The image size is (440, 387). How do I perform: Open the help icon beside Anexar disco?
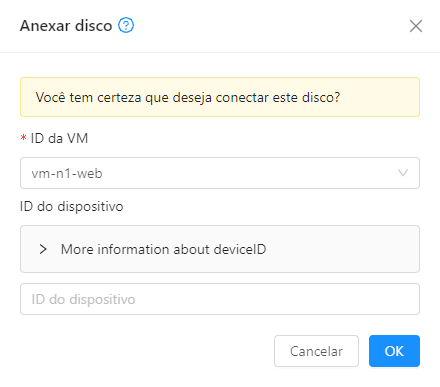click(126, 25)
